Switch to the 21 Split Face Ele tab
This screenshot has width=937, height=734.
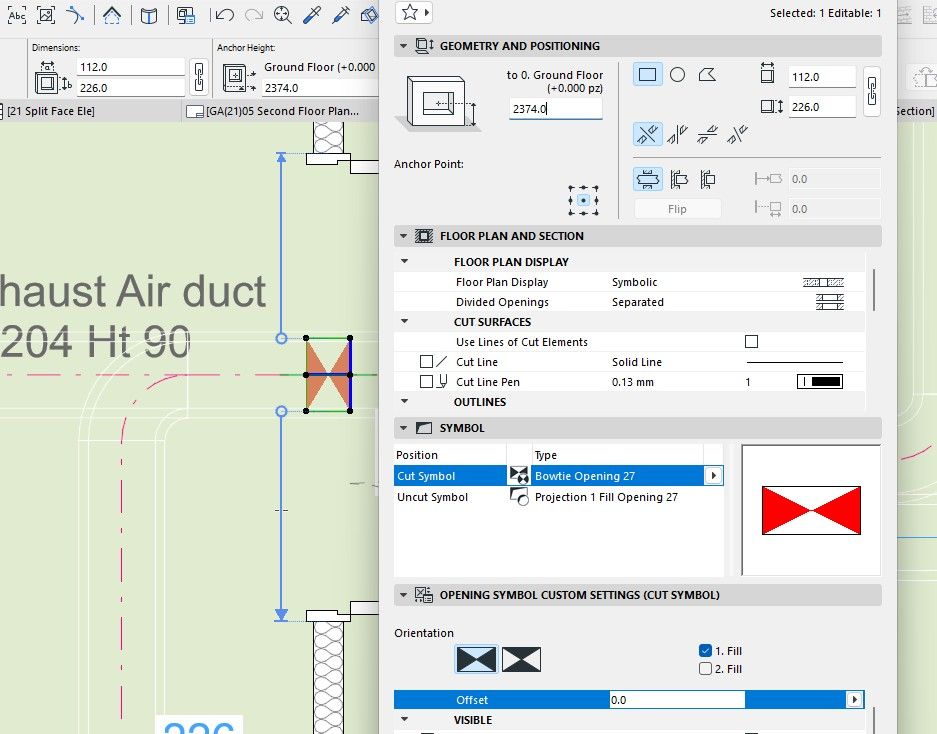pyautogui.click(x=51, y=111)
